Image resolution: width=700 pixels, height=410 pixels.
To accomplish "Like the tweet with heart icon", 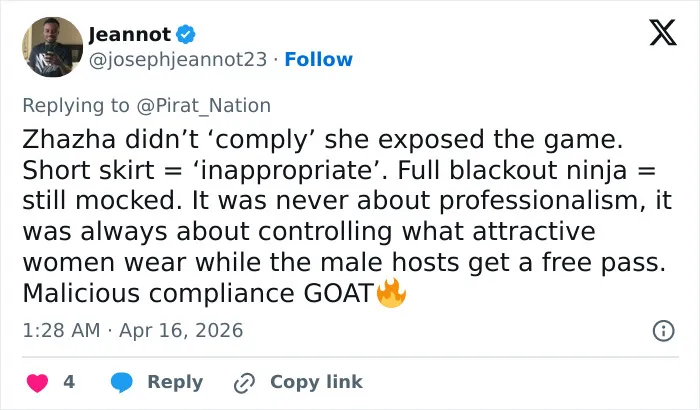I will 38,383.
